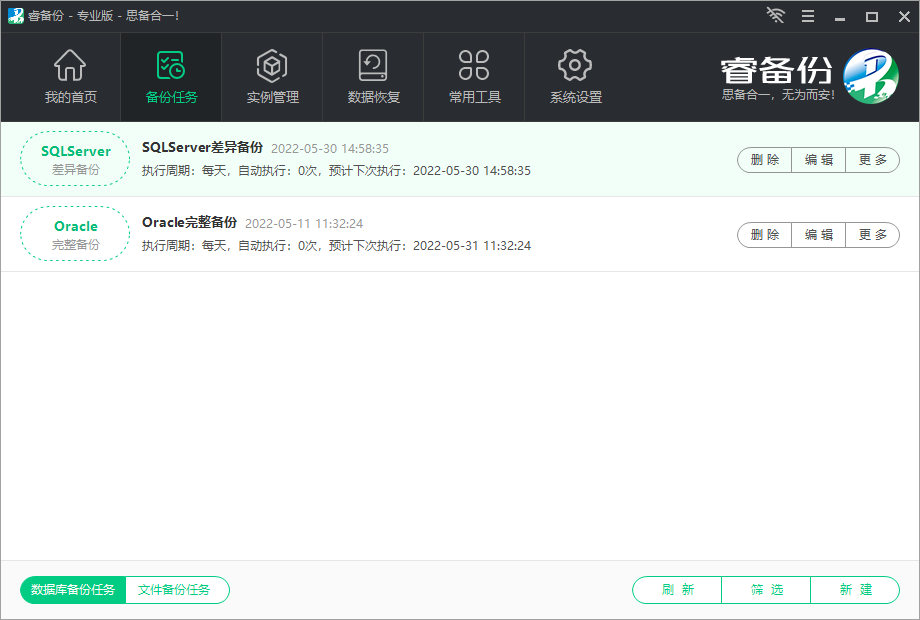
Task: Open 系统设置 system settings gear
Action: (575, 65)
